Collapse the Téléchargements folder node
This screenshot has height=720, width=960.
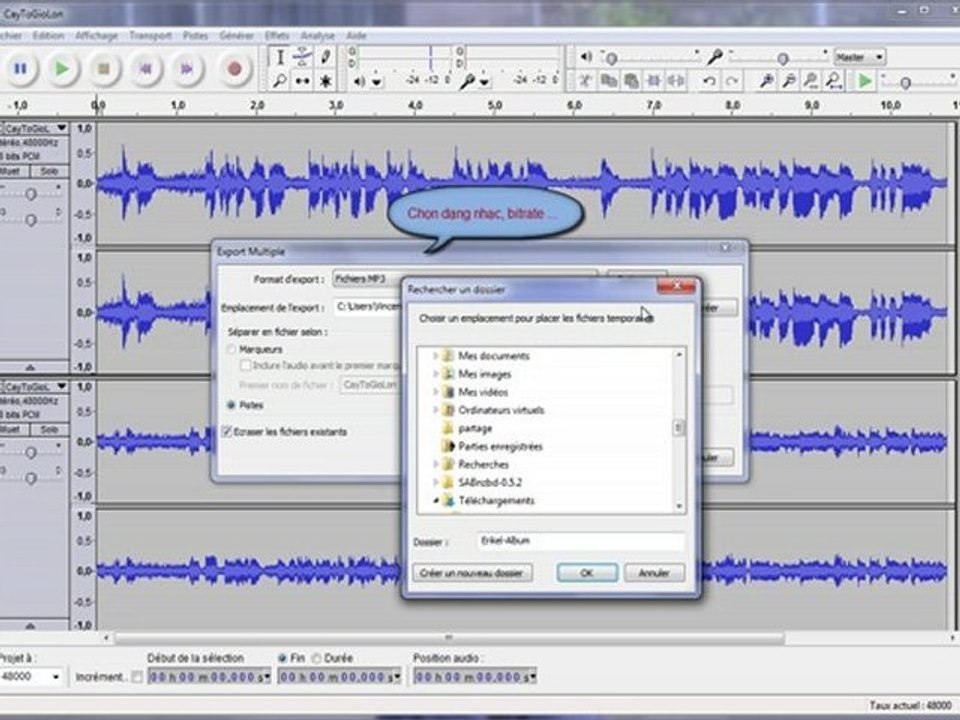[435, 501]
